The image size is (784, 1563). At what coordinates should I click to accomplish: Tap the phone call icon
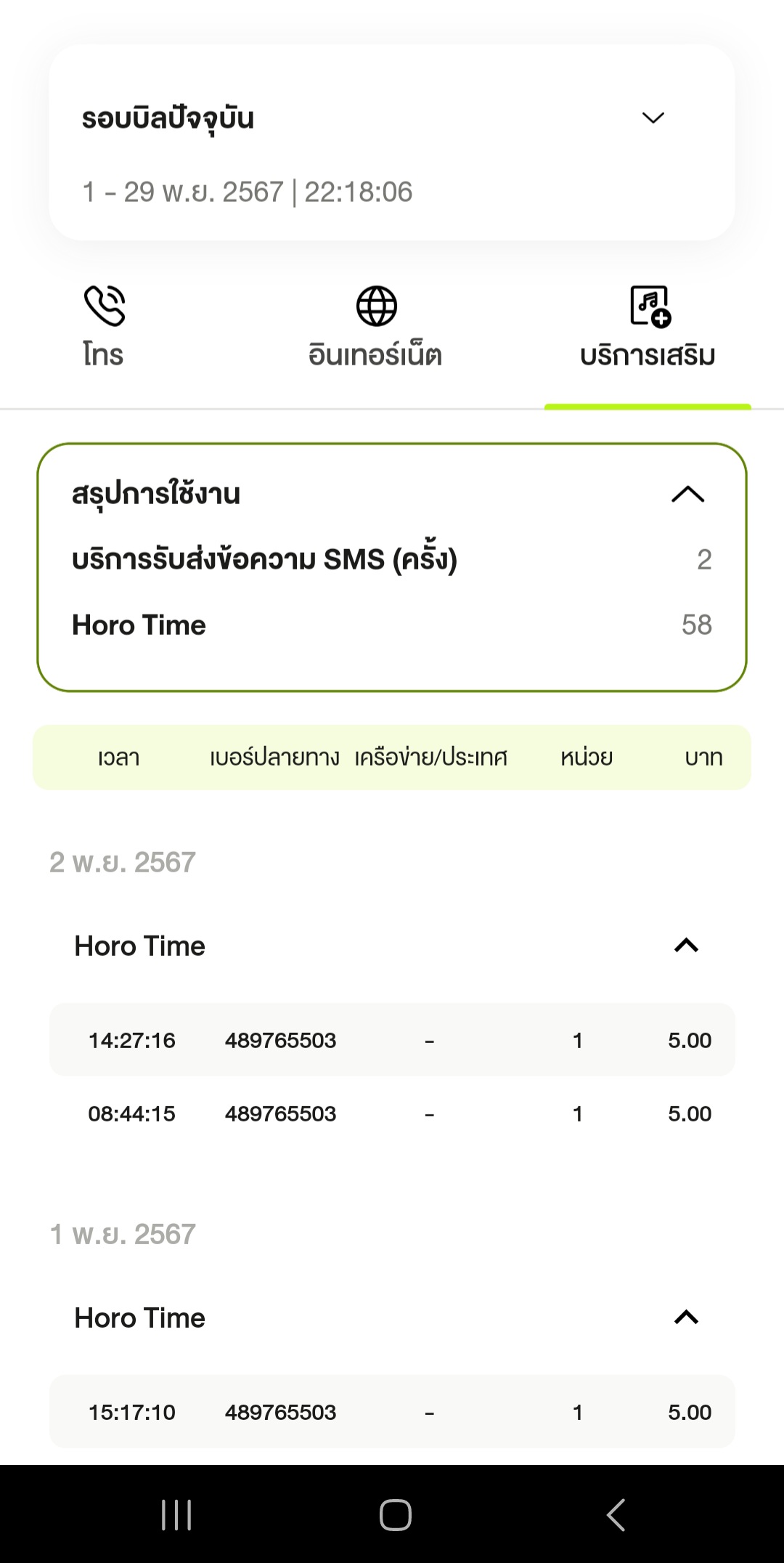point(105,306)
